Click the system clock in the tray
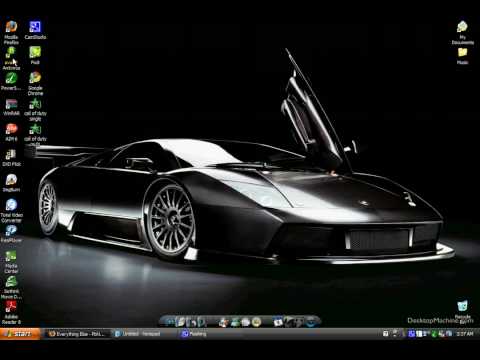 point(465,333)
